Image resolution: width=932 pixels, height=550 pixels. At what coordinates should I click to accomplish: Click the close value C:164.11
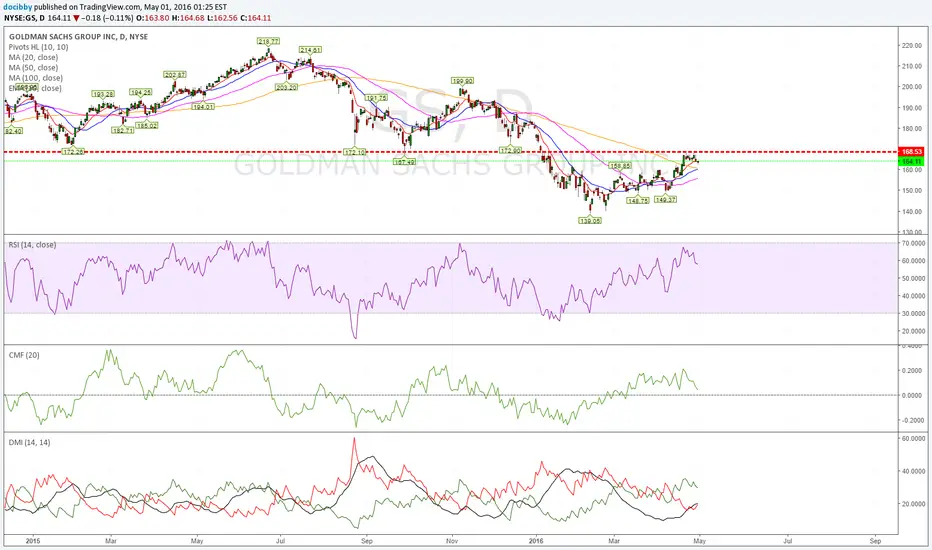(256, 18)
